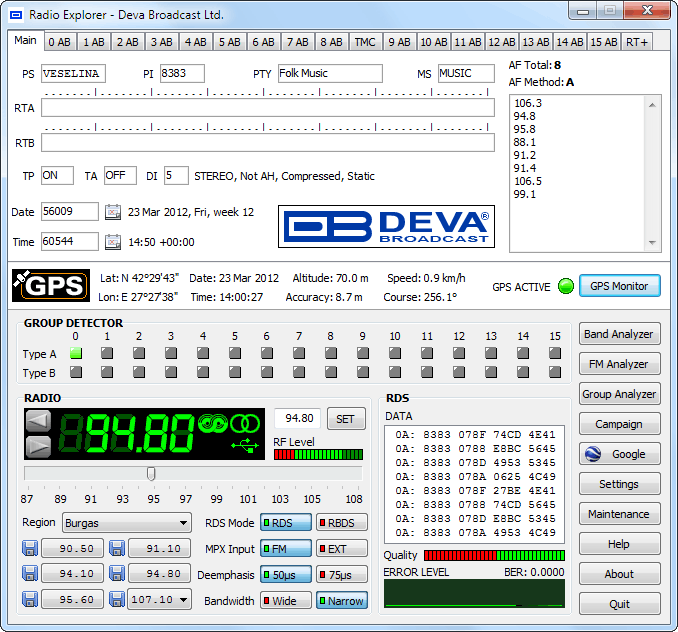Click the GPS satellite logo
This screenshot has width=678, height=632.
(49, 286)
